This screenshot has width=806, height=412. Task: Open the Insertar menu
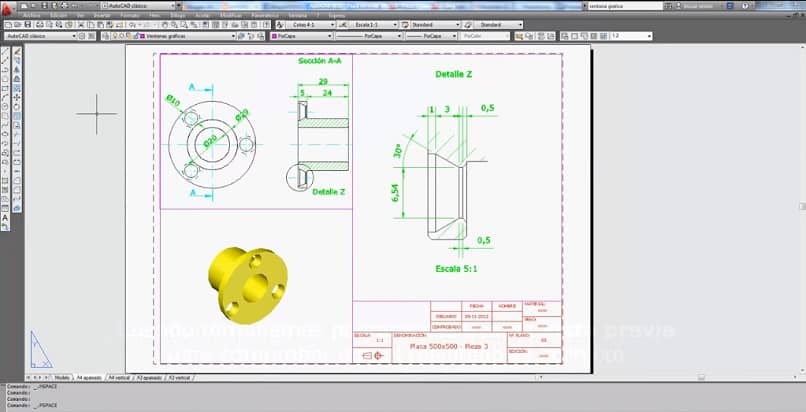[x=102, y=15]
